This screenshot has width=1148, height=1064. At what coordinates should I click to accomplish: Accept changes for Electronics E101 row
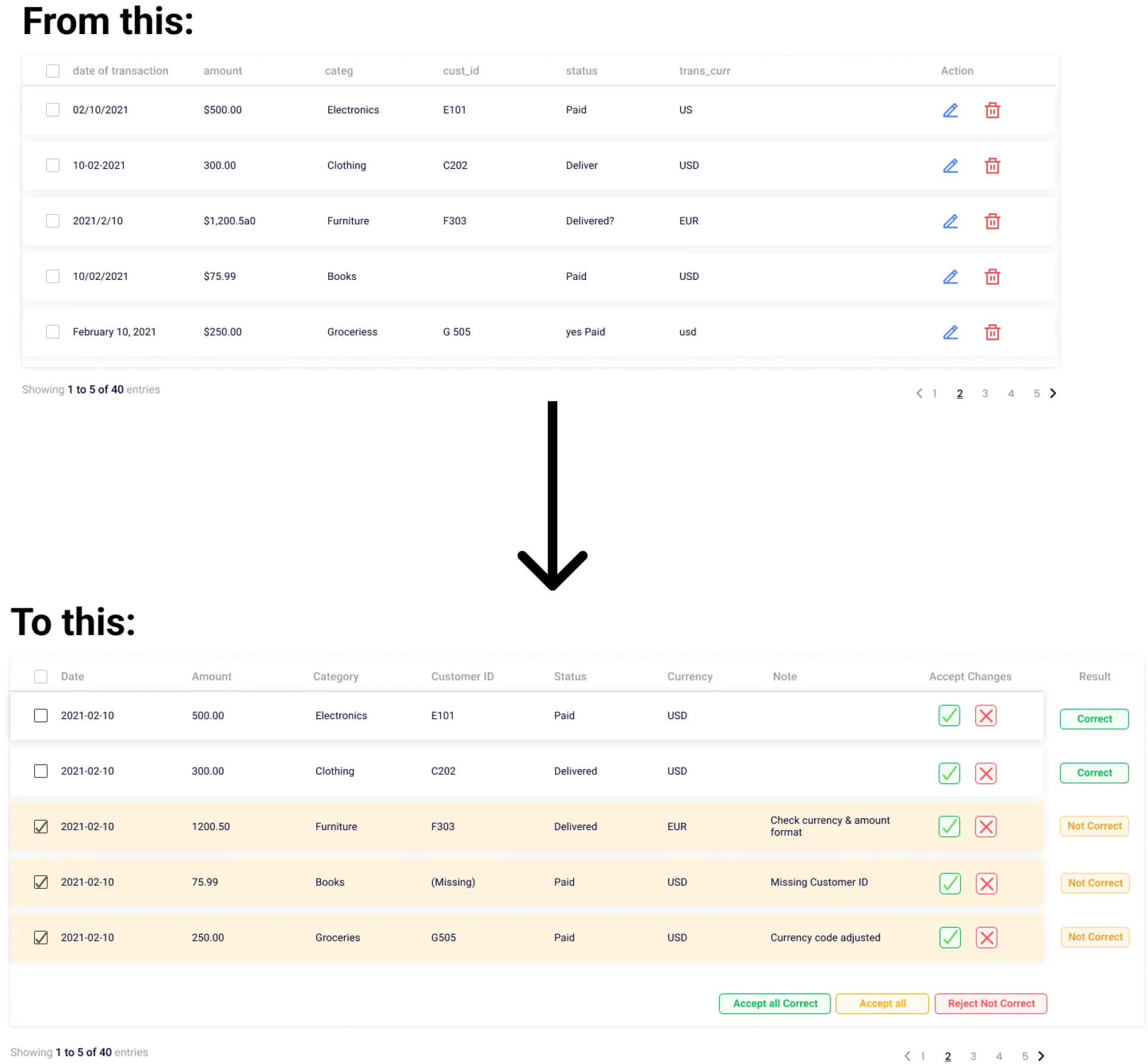[949, 715]
